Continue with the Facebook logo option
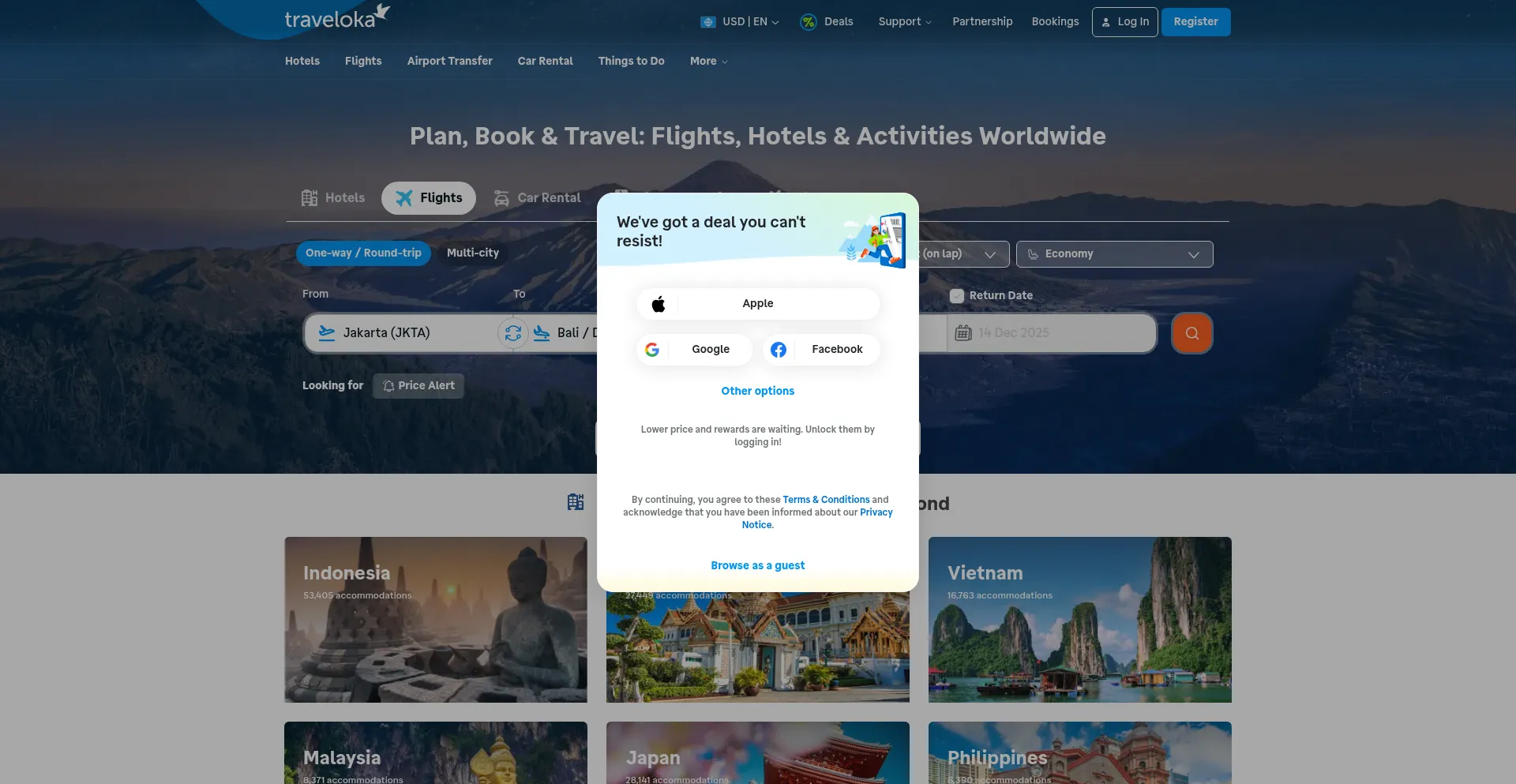1516x784 pixels. (x=779, y=349)
